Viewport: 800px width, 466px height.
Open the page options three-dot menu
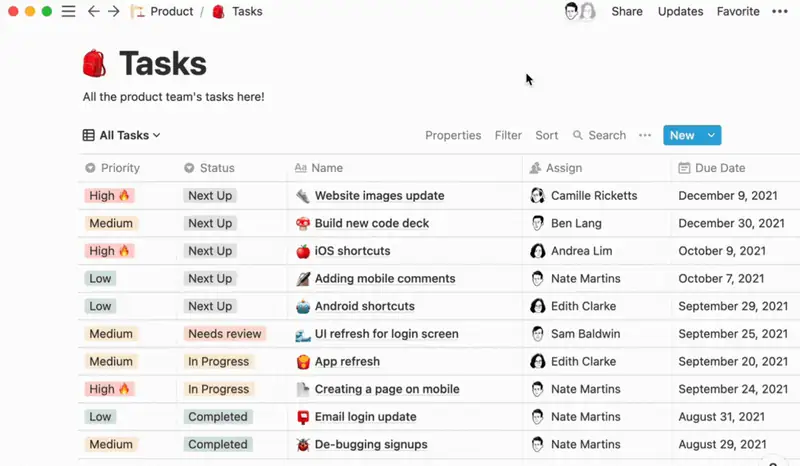780,11
